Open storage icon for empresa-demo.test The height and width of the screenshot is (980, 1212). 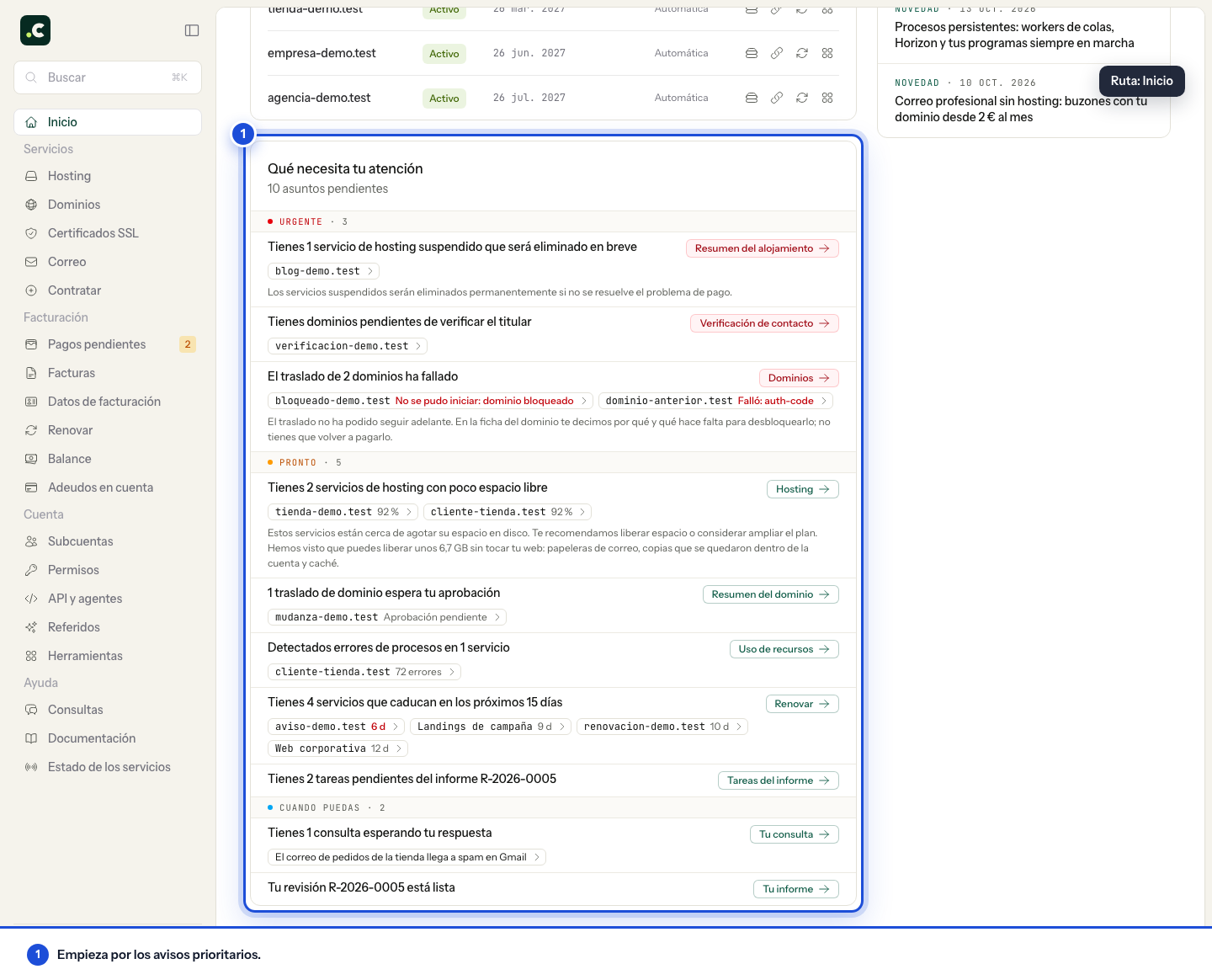point(752,53)
